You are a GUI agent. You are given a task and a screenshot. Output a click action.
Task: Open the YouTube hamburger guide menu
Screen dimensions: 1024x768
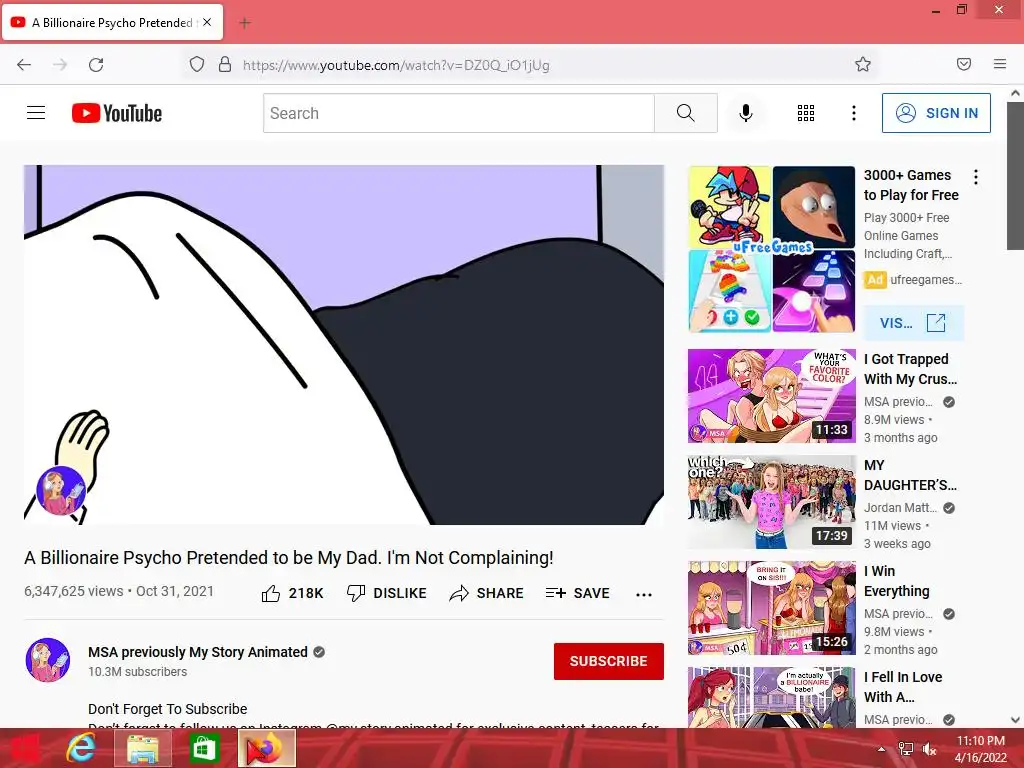[36, 113]
